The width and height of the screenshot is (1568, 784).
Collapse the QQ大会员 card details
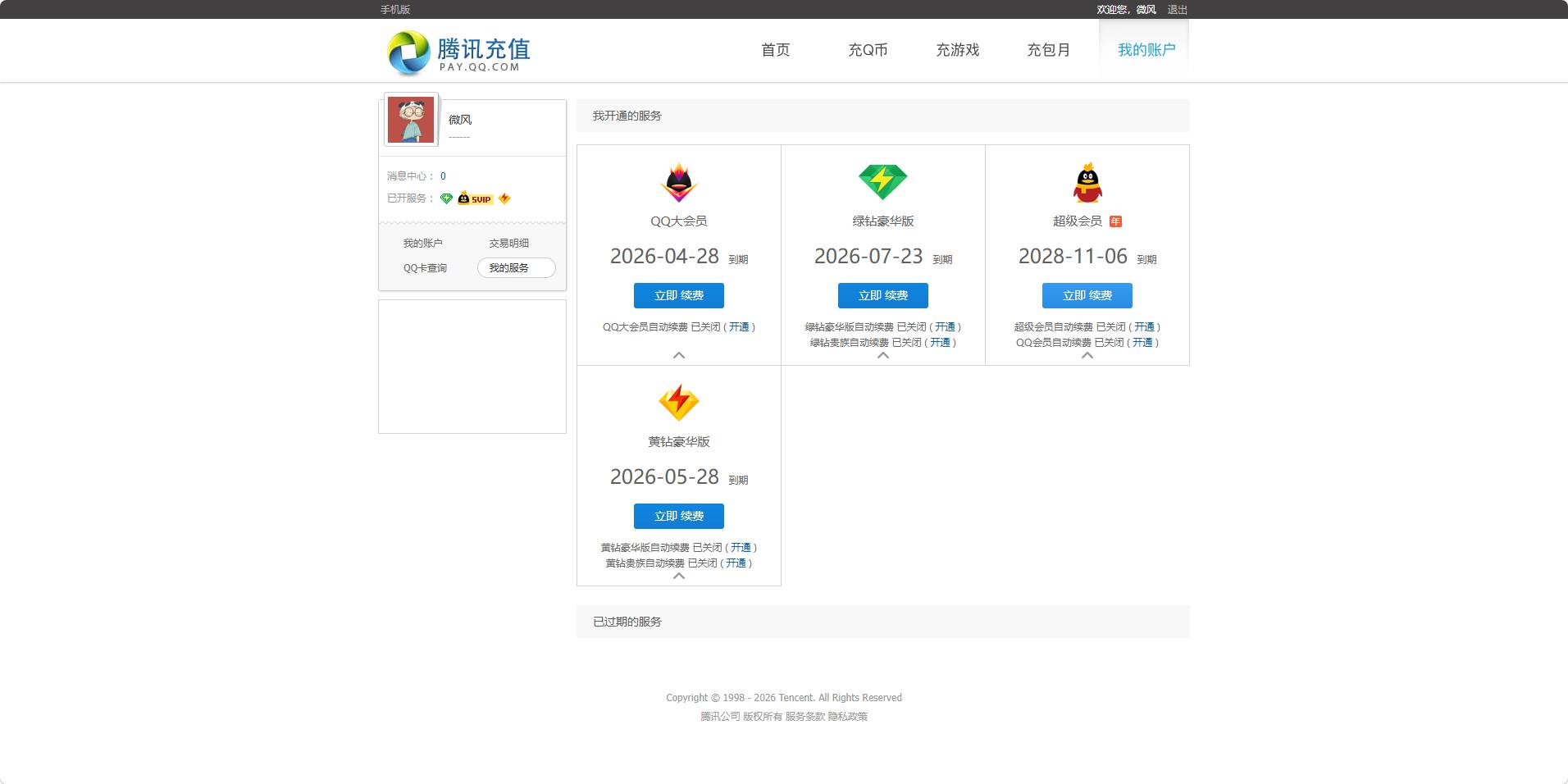click(x=678, y=356)
